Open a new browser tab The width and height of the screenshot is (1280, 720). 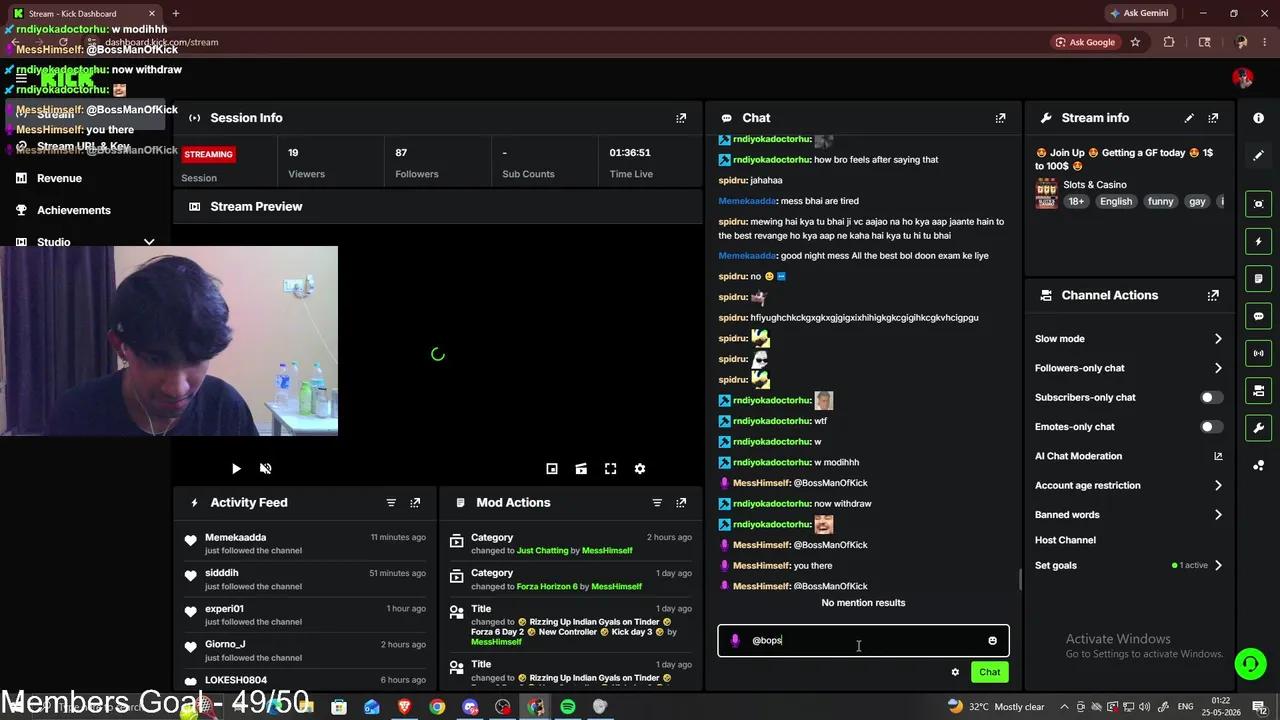pyautogui.click(x=176, y=13)
